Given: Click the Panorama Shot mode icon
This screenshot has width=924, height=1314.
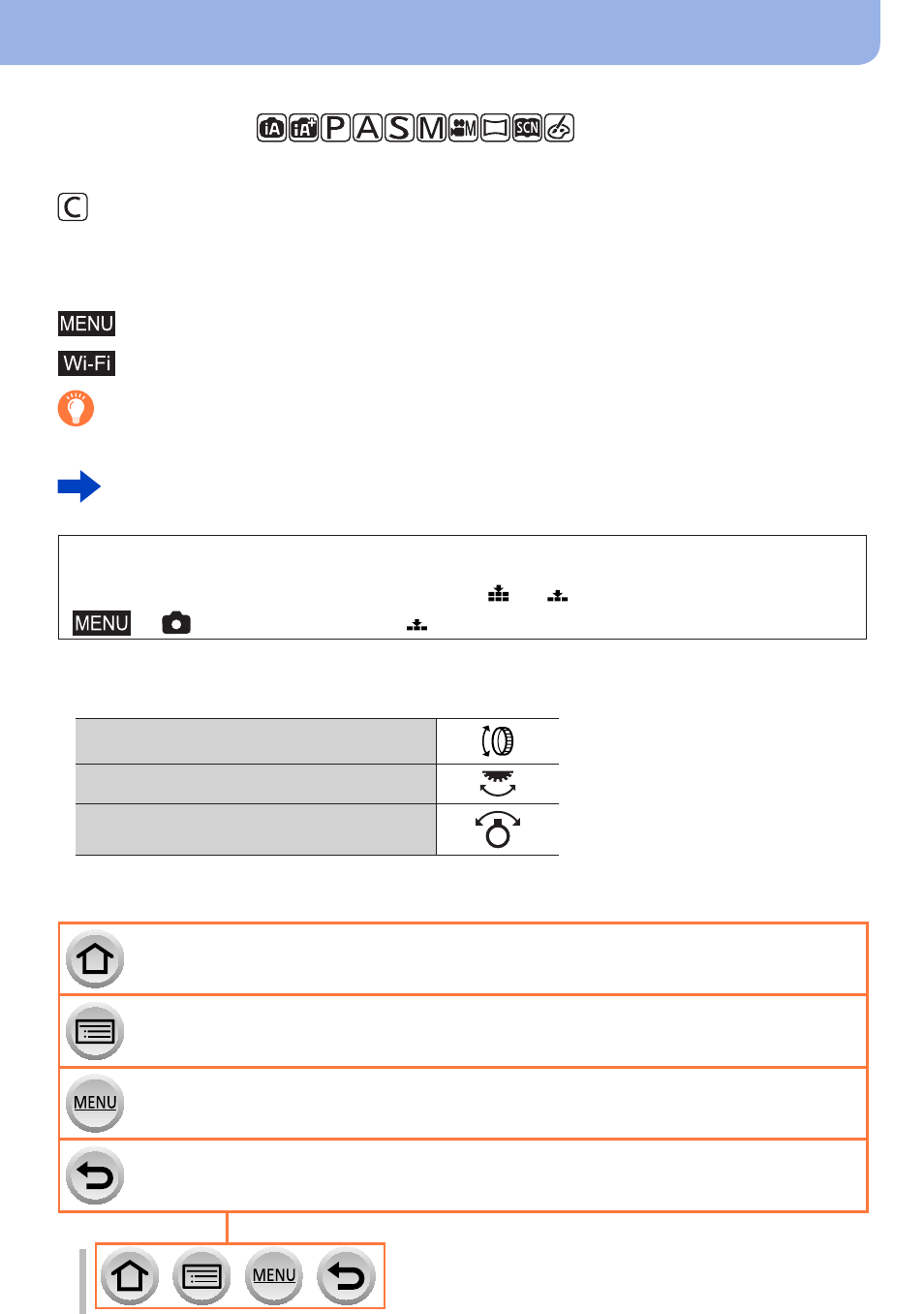Looking at the screenshot, I should tap(495, 128).
